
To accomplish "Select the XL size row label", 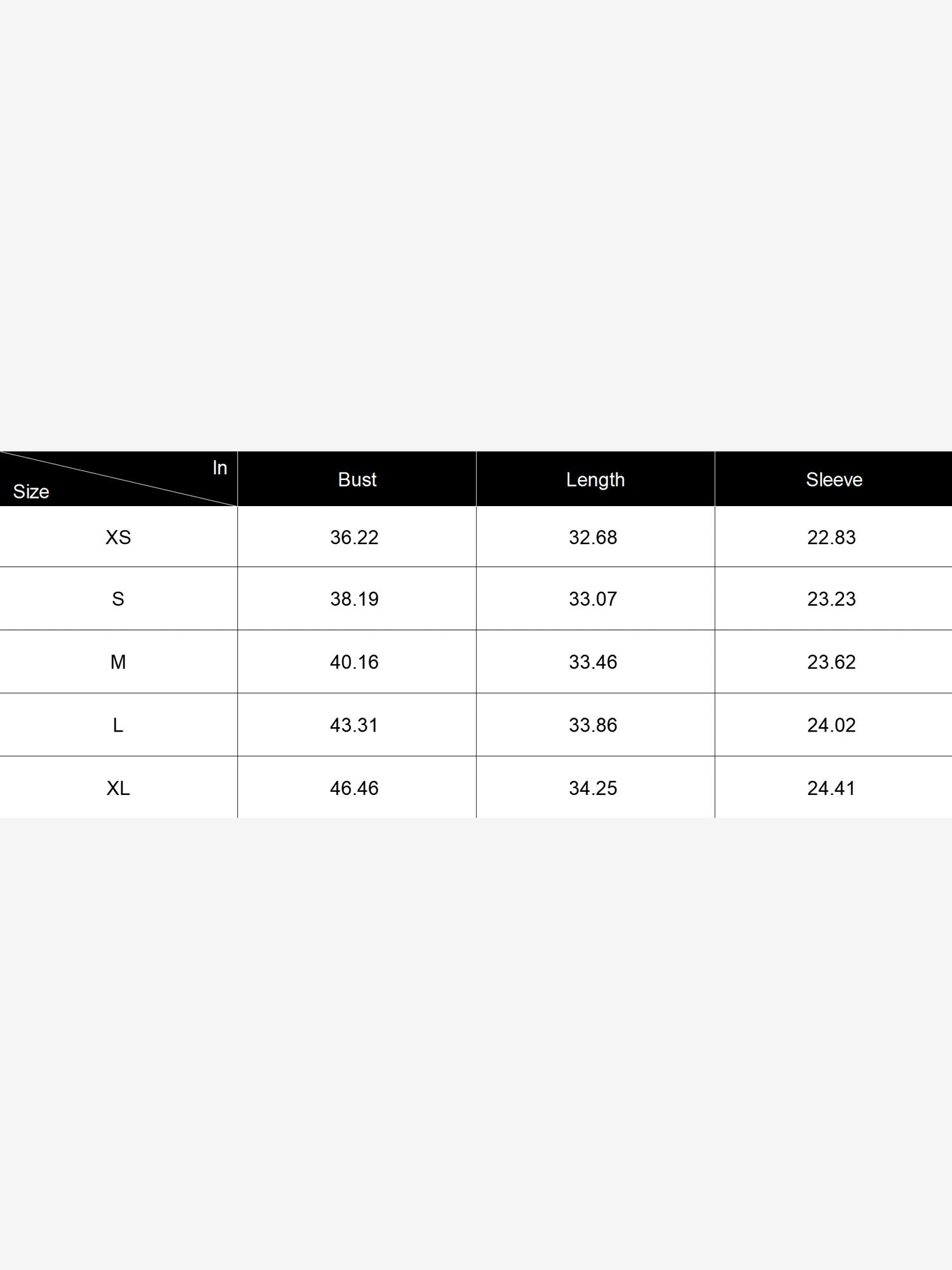I will pyautogui.click(x=118, y=788).
